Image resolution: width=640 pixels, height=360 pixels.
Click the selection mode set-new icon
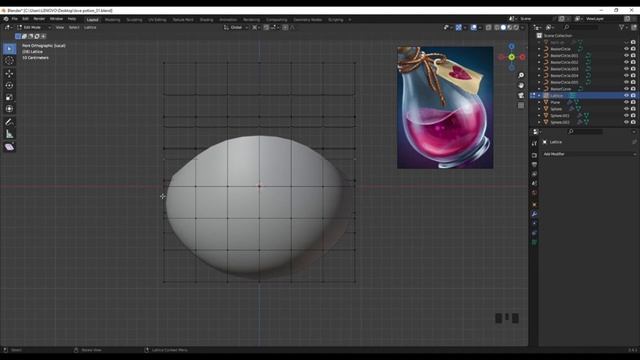tap(18, 36)
